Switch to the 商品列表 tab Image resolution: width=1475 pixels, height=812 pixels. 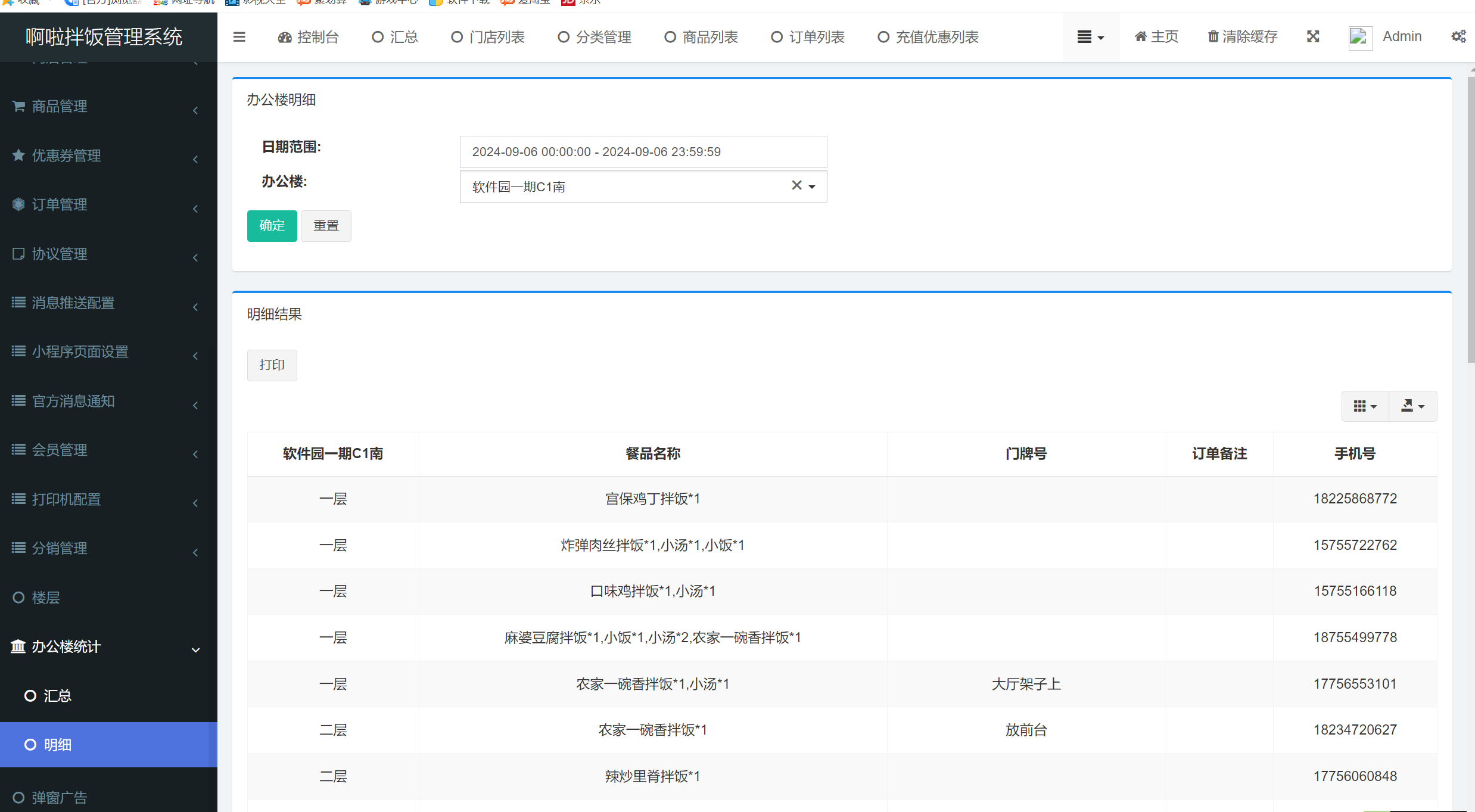click(x=701, y=37)
